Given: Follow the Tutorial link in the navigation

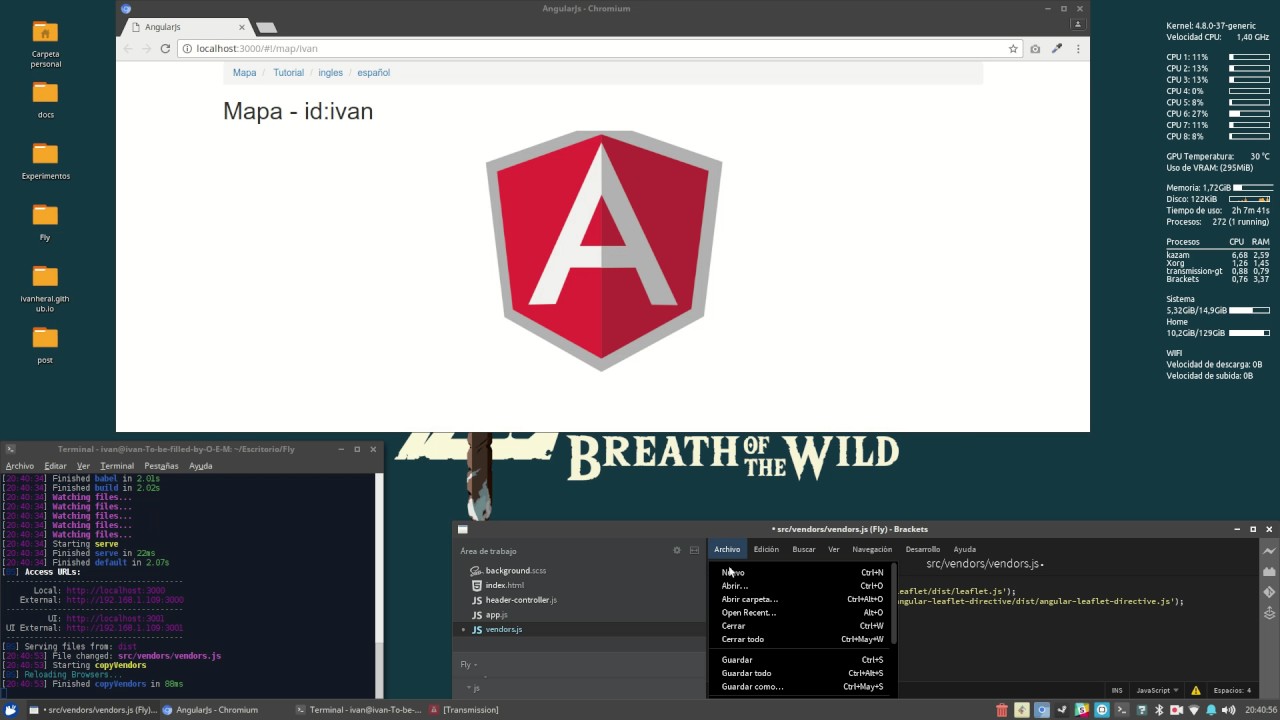Looking at the screenshot, I should click(x=288, y=73).
